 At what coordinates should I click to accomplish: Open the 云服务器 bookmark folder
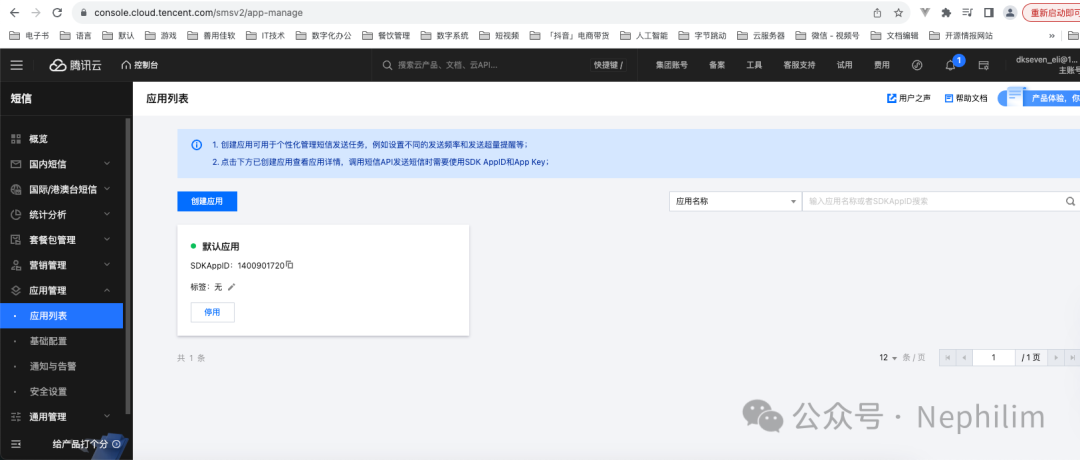click(x=761, y=36)
